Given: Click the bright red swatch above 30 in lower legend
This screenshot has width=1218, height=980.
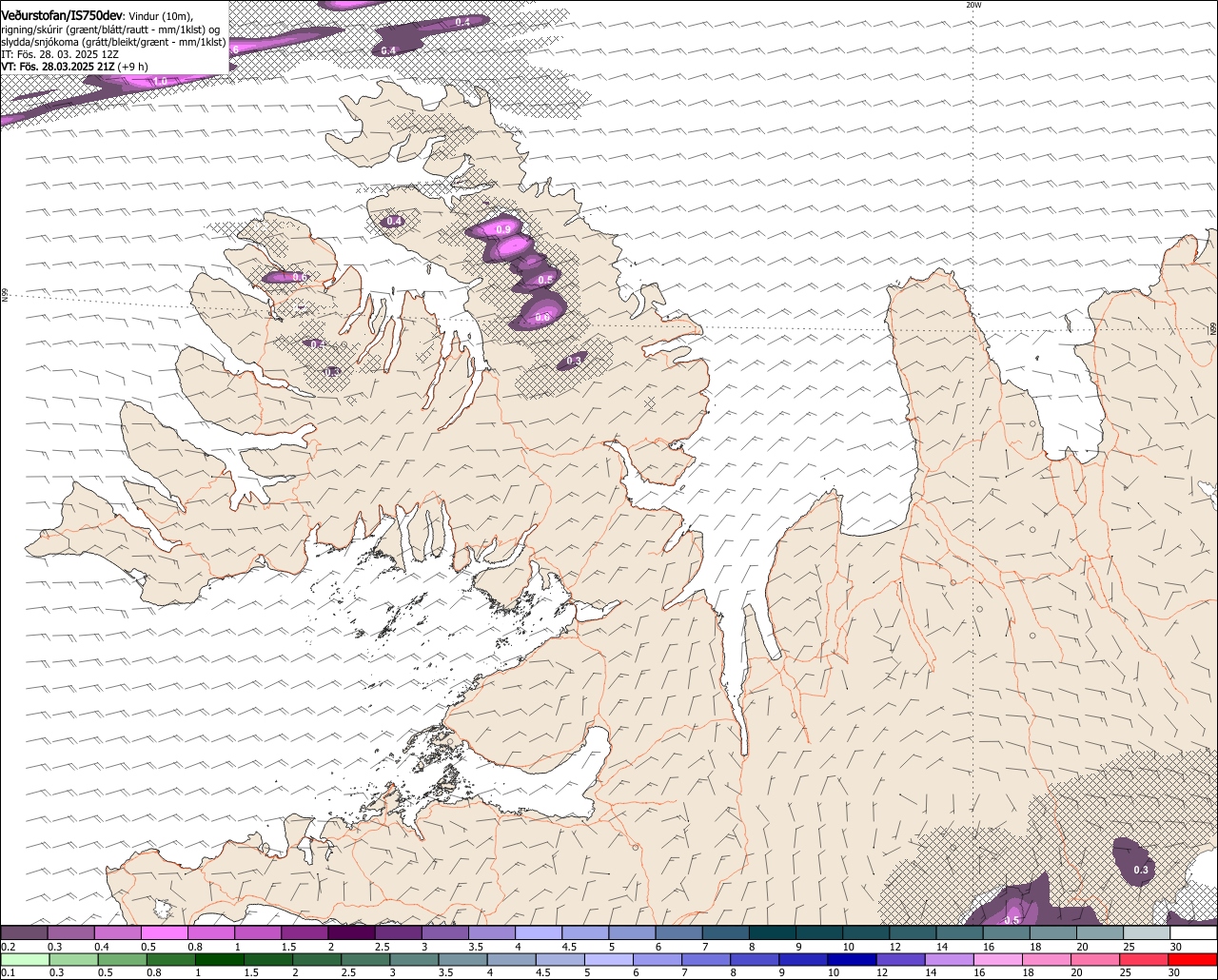Looking at the screenshot, I should [1193, 959].
